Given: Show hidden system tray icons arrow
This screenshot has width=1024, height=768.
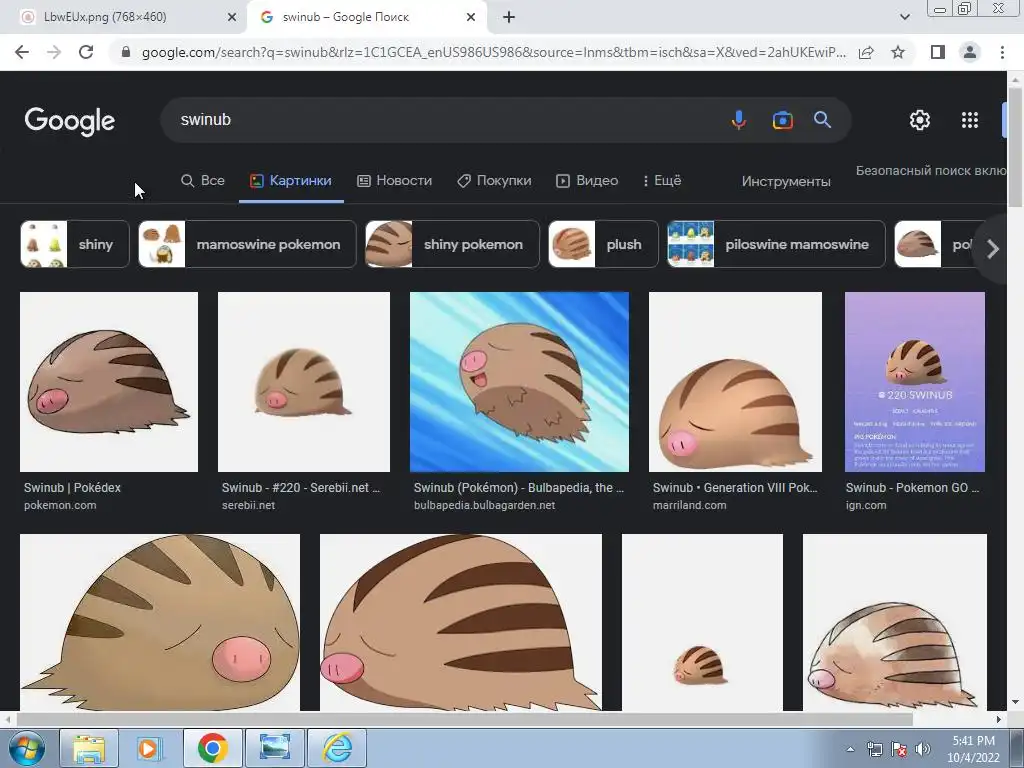Looking at the screenshot, I should [x=850, y=749].
